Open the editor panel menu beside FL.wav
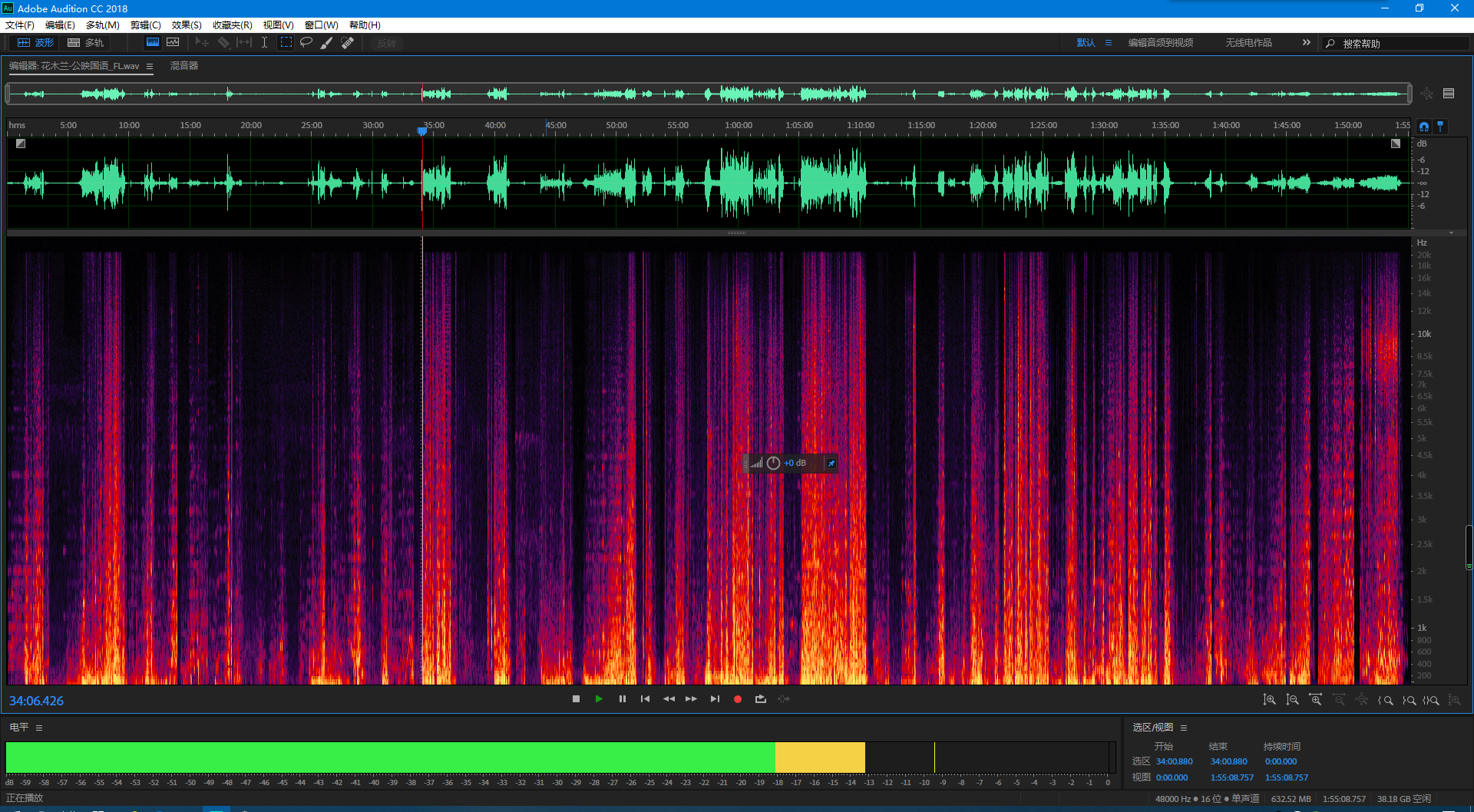This screenshot has width=1474, height=812. click(x=150, y=67)
